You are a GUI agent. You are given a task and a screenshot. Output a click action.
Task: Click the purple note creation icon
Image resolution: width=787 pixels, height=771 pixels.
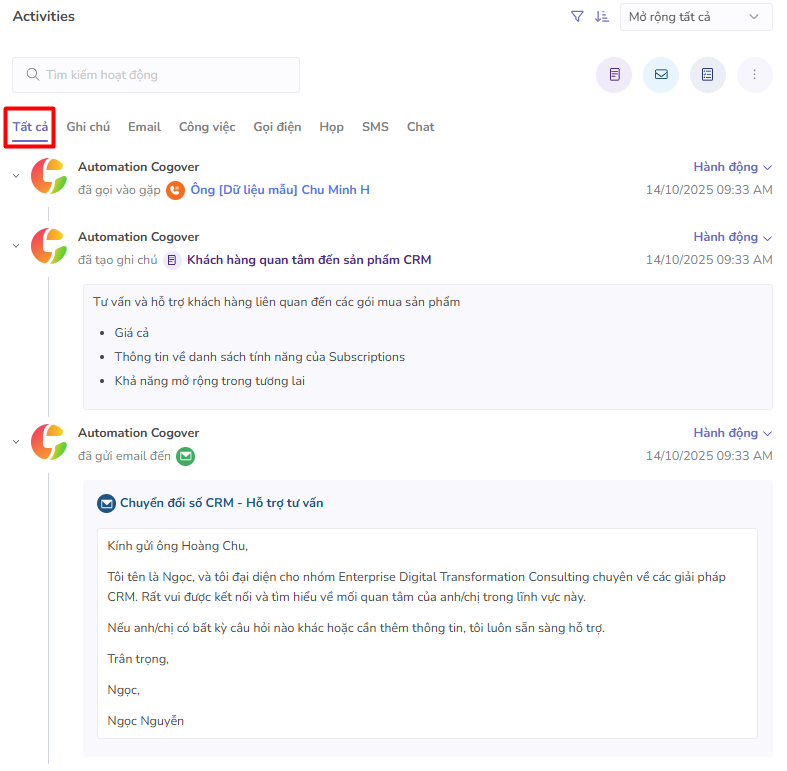click(x=614, y=75)
